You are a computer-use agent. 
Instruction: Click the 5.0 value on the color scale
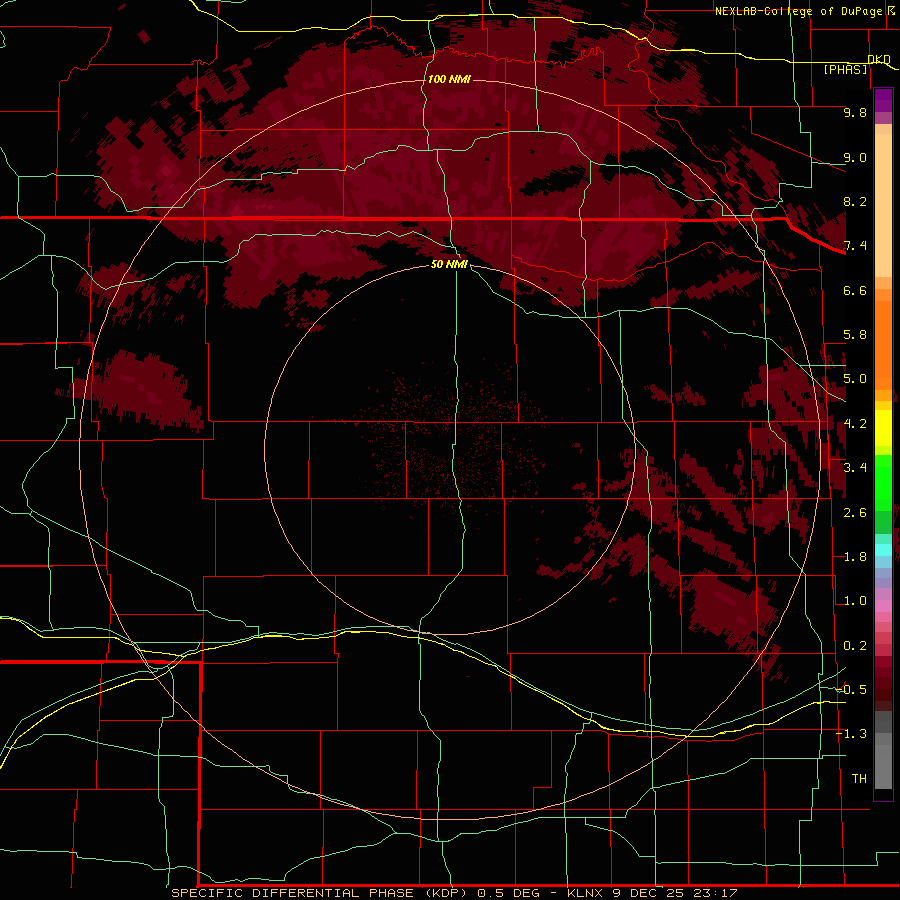click(855, 379)
